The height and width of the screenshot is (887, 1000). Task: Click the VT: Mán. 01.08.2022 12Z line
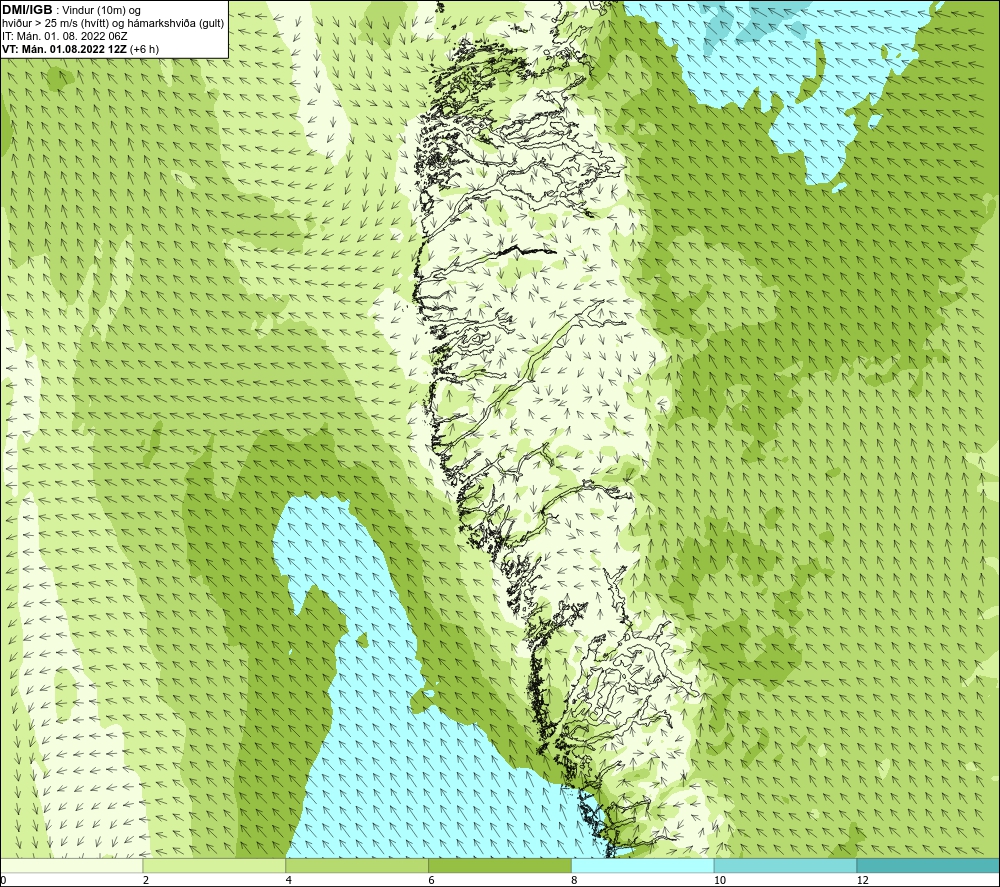80,49
